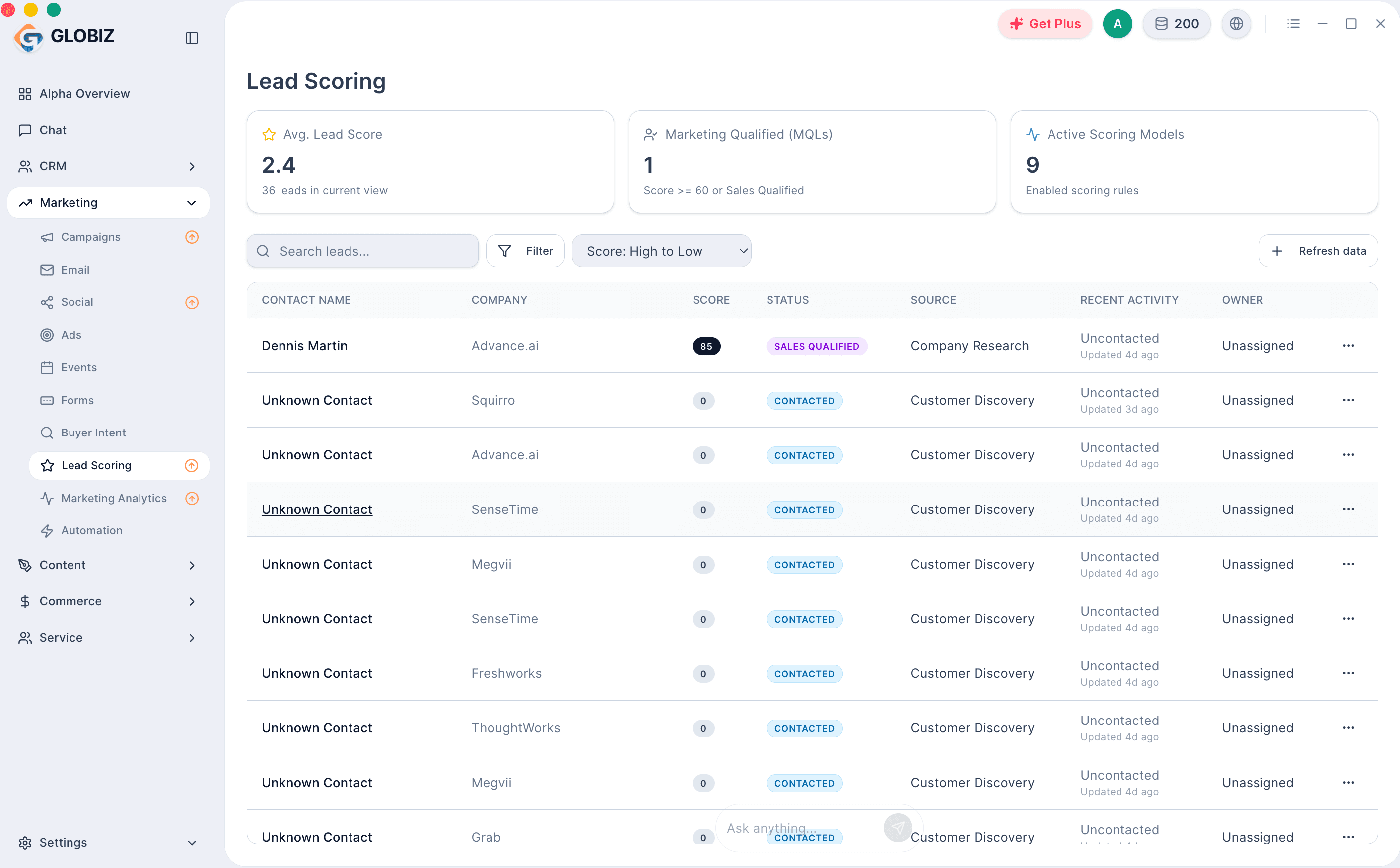Focus the Search leads field

tap(362, 251)
